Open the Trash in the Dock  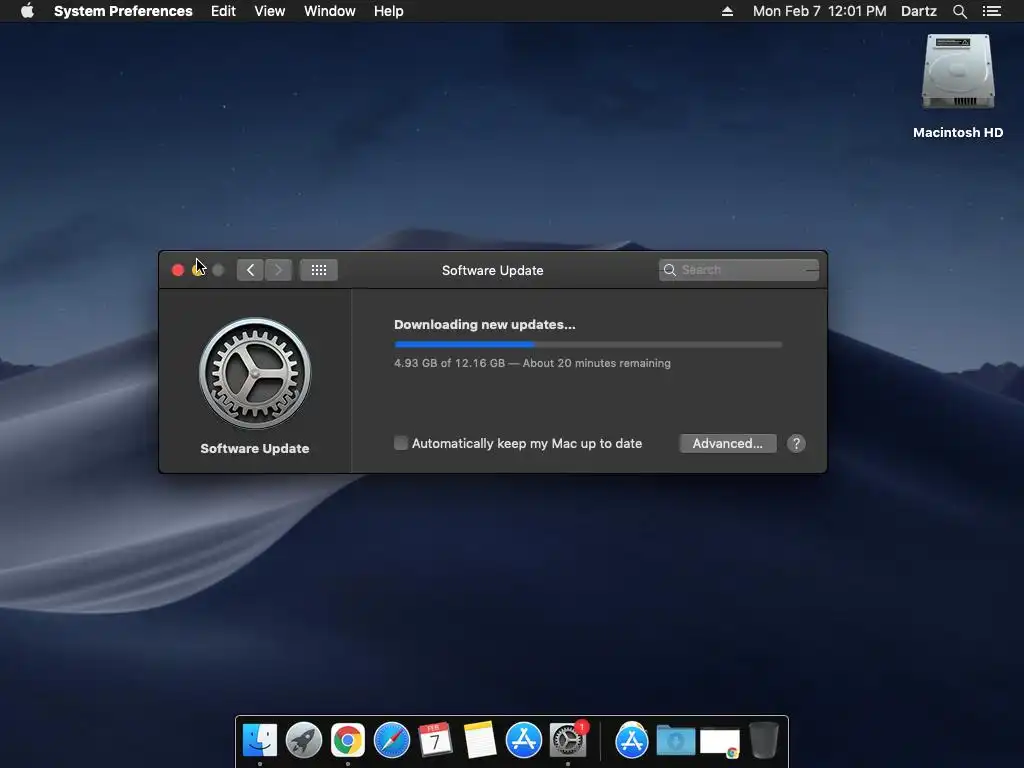(x=763, y=740)
